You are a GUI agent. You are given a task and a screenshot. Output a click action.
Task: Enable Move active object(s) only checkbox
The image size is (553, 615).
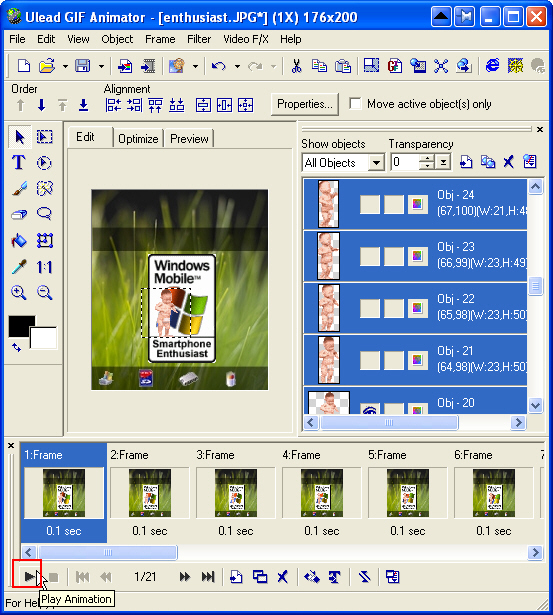(355, 104)
